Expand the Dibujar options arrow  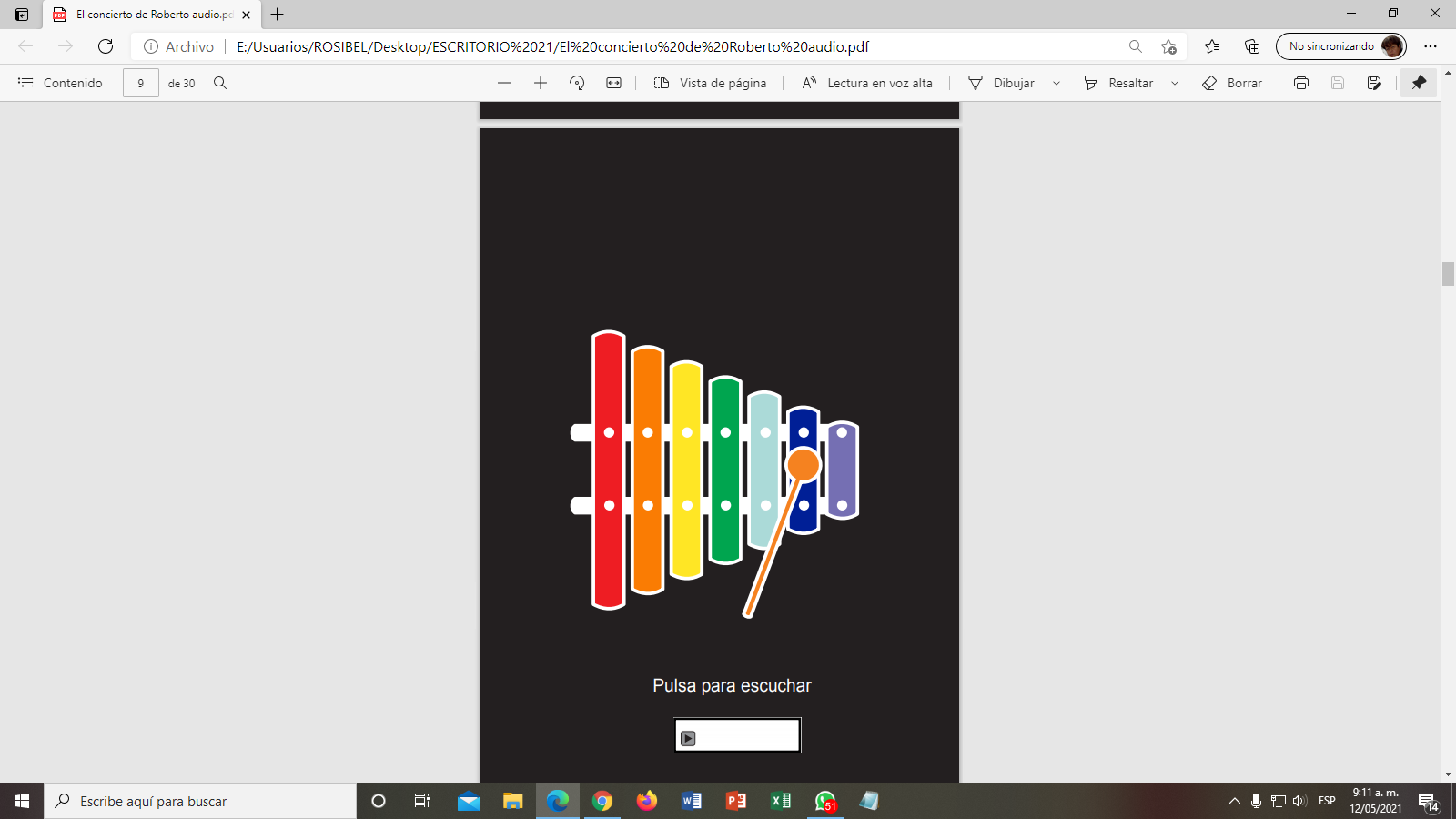click(x=1057, y=83)
